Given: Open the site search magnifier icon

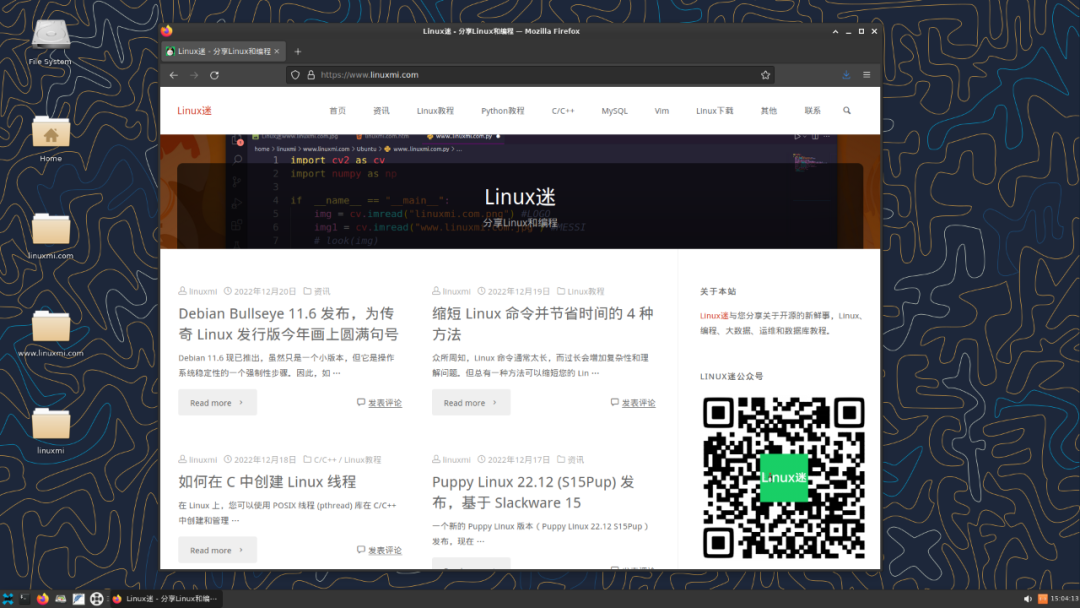Looking at the screenshot, I should [846, 110].
